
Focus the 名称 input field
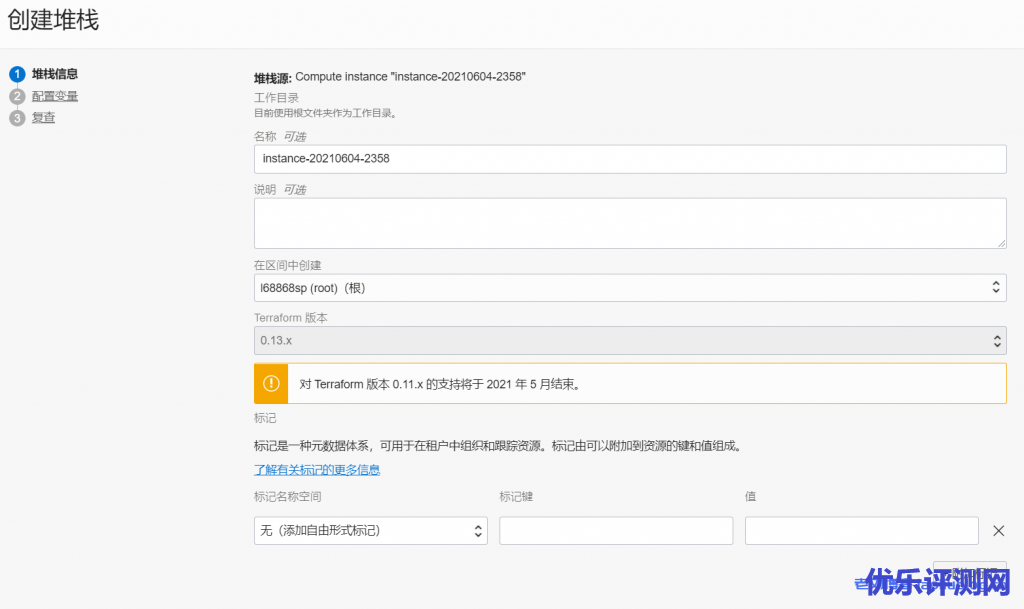pyautogui.click(x=630, y=159)
